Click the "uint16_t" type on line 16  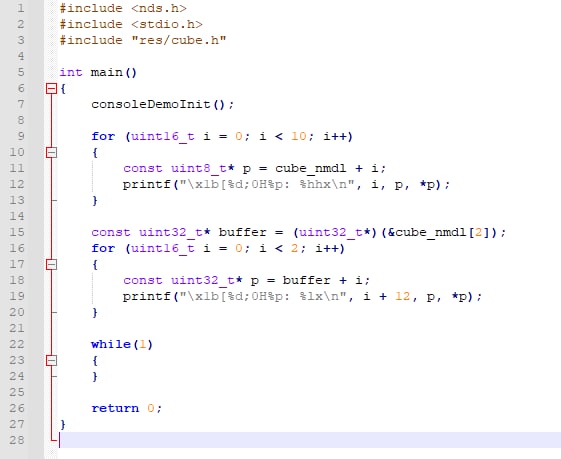click(x=163, y=248)
